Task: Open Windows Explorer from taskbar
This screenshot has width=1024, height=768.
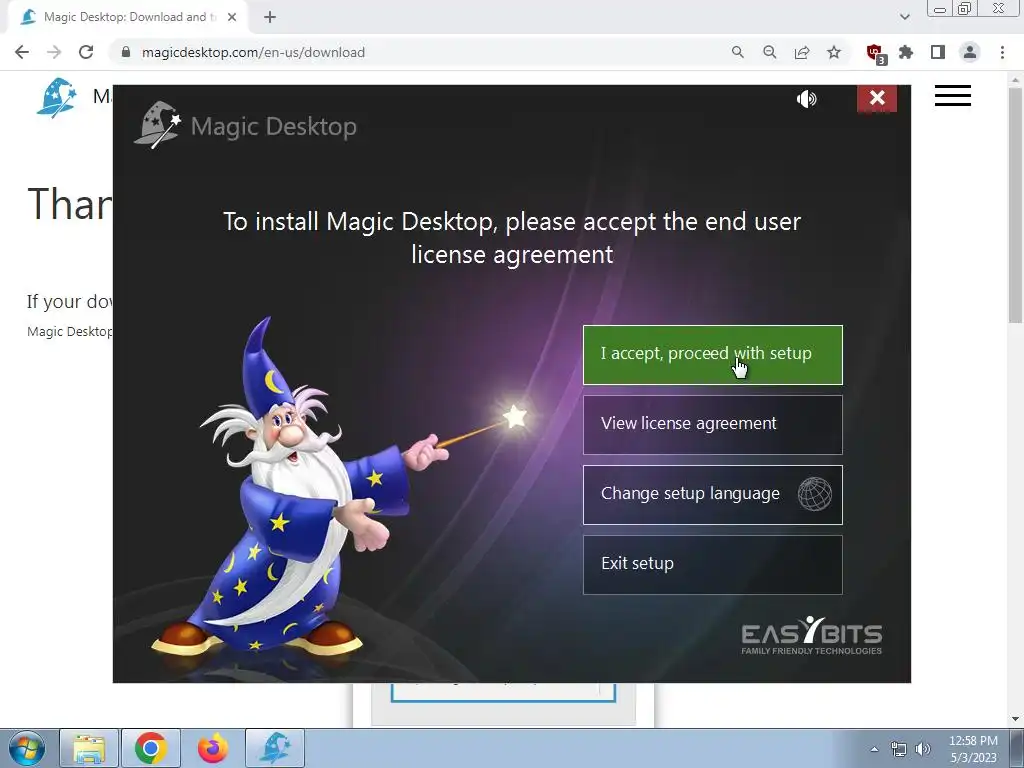Action: point(89,748)
